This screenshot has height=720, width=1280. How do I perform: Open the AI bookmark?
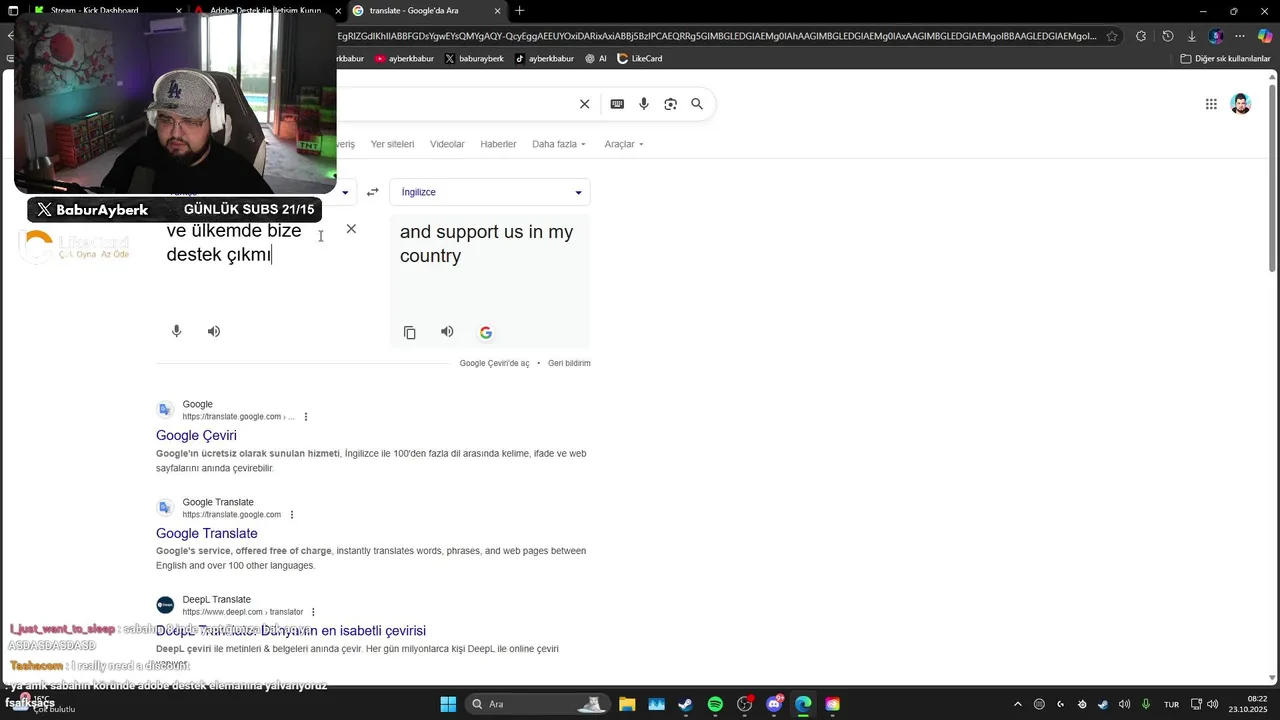[x=596, y=58]
